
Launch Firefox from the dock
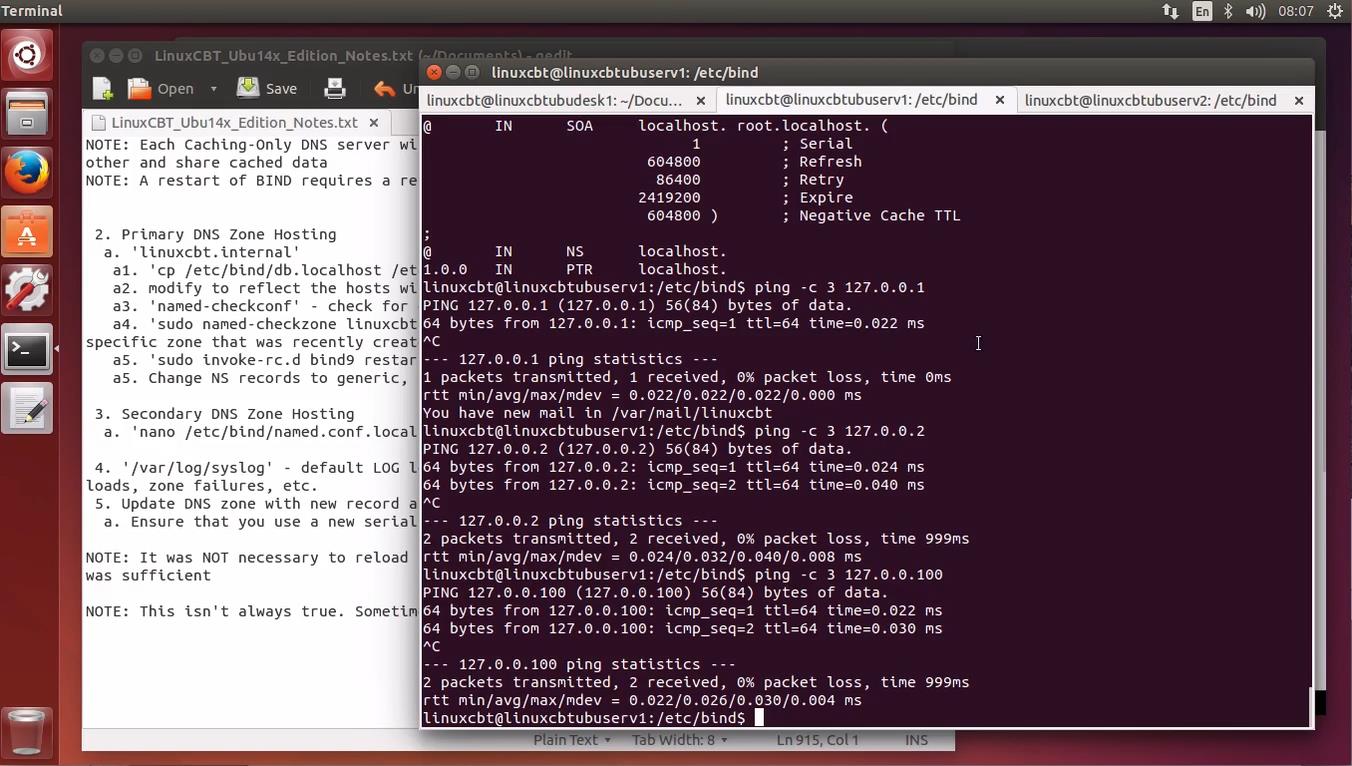(27, 173)
